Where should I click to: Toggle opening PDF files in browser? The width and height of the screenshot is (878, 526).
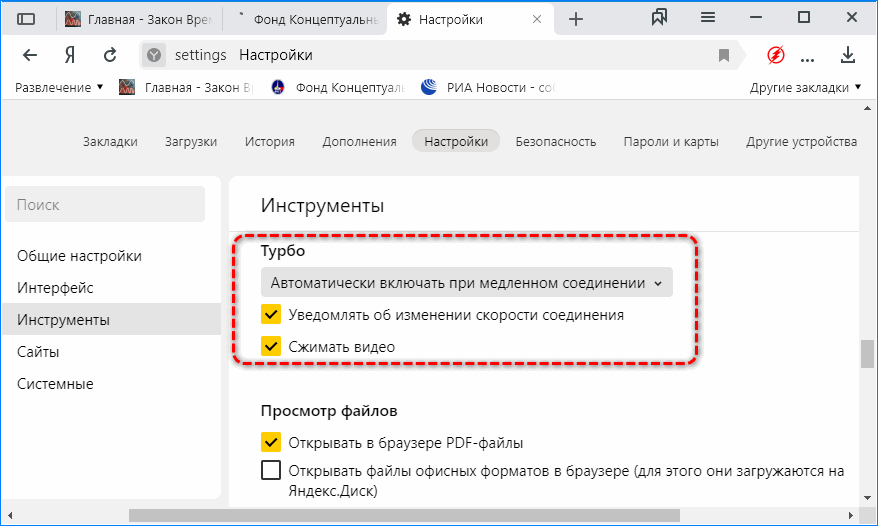point(271,442)
